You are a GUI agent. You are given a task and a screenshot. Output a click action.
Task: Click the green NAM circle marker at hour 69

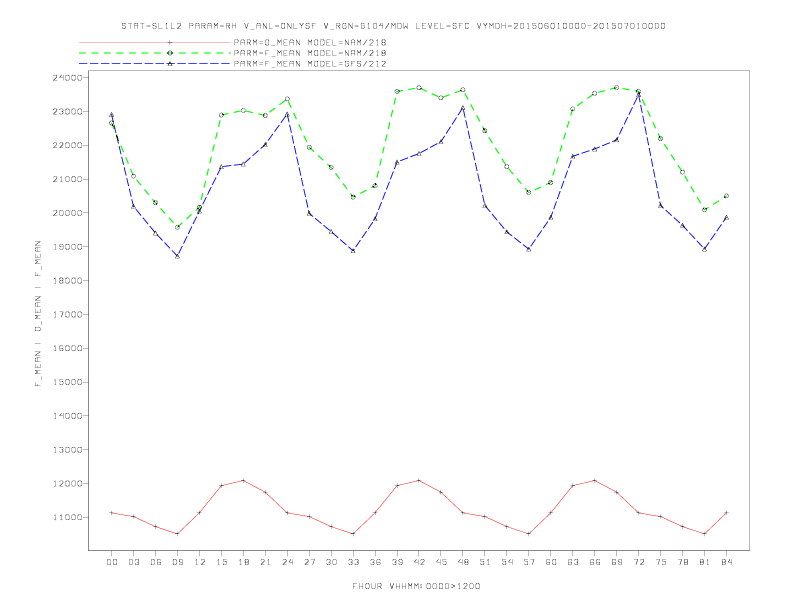click(x=617, y=87)
